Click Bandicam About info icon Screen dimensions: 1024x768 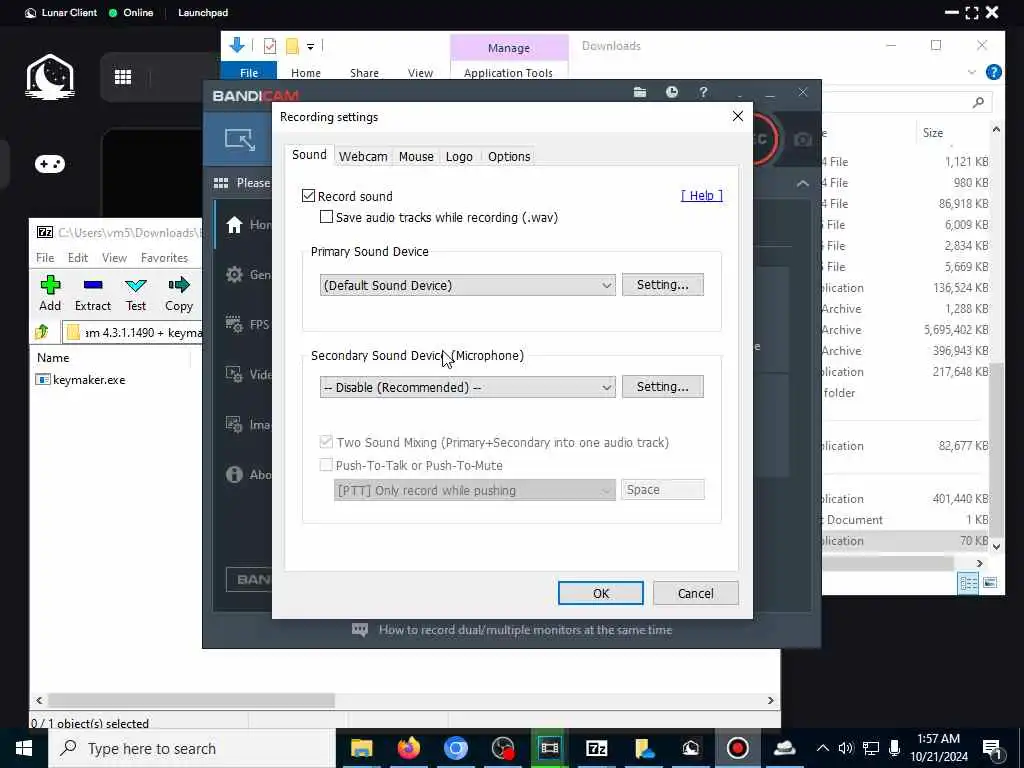point(234,474)
